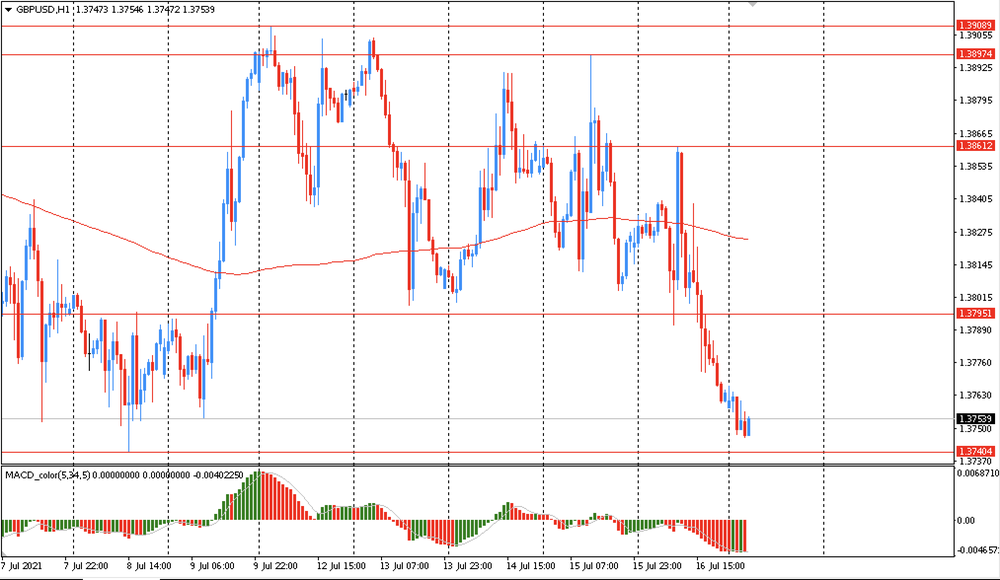The image size is (1000, 580).
Task: Click the red 1.38612 resistance level tag
Action: click(975, 146)
